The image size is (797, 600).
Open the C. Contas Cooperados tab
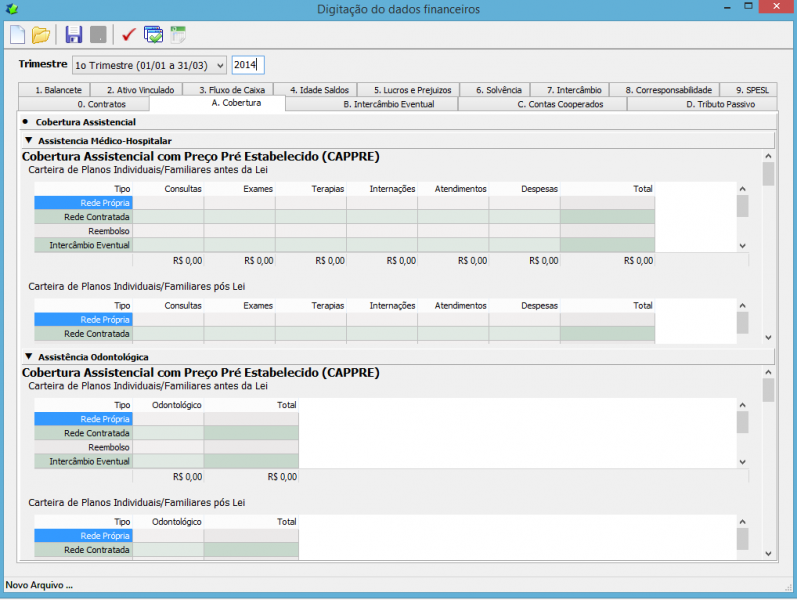[542, 104]
